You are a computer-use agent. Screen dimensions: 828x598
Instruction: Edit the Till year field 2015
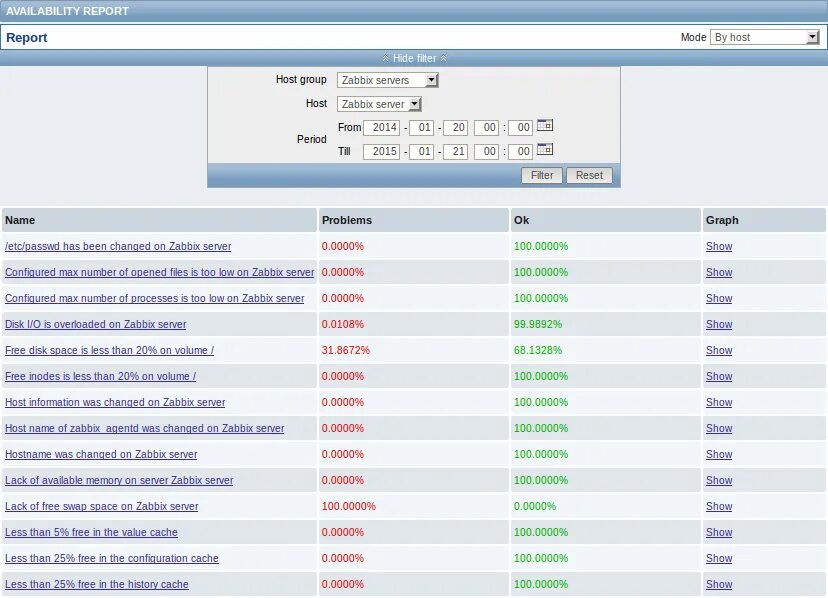click(382, 152)
